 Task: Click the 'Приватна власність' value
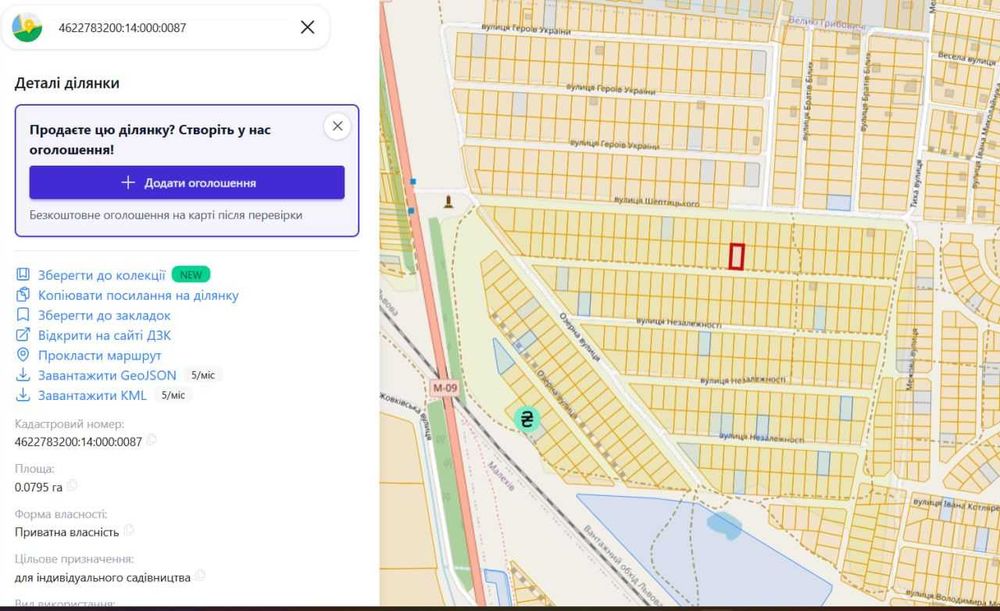pos(67,532)
